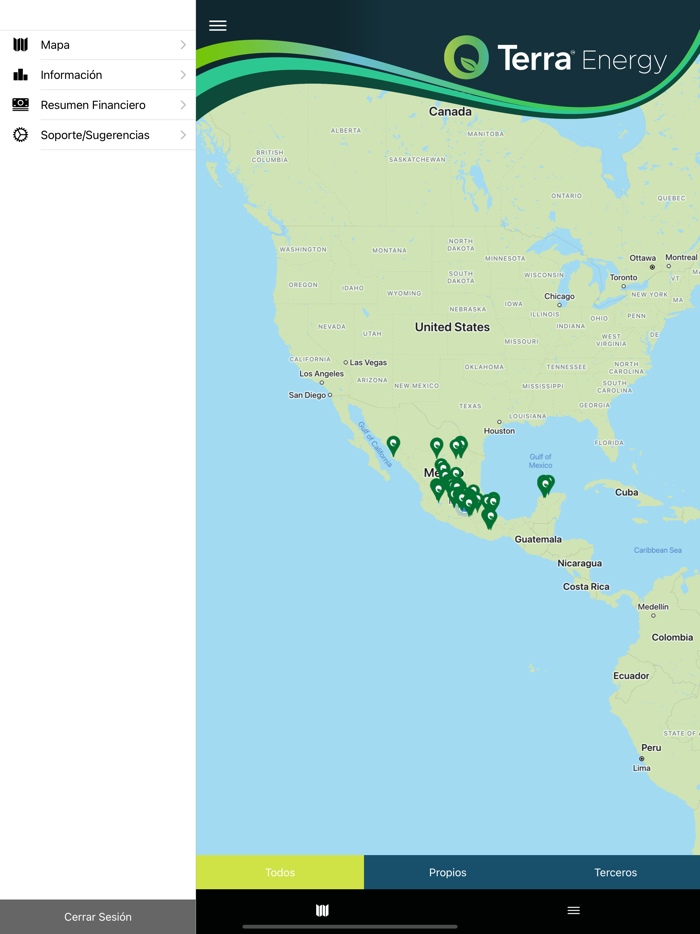
Task: Click the Ecuador label on map
Action: [631, 675]
